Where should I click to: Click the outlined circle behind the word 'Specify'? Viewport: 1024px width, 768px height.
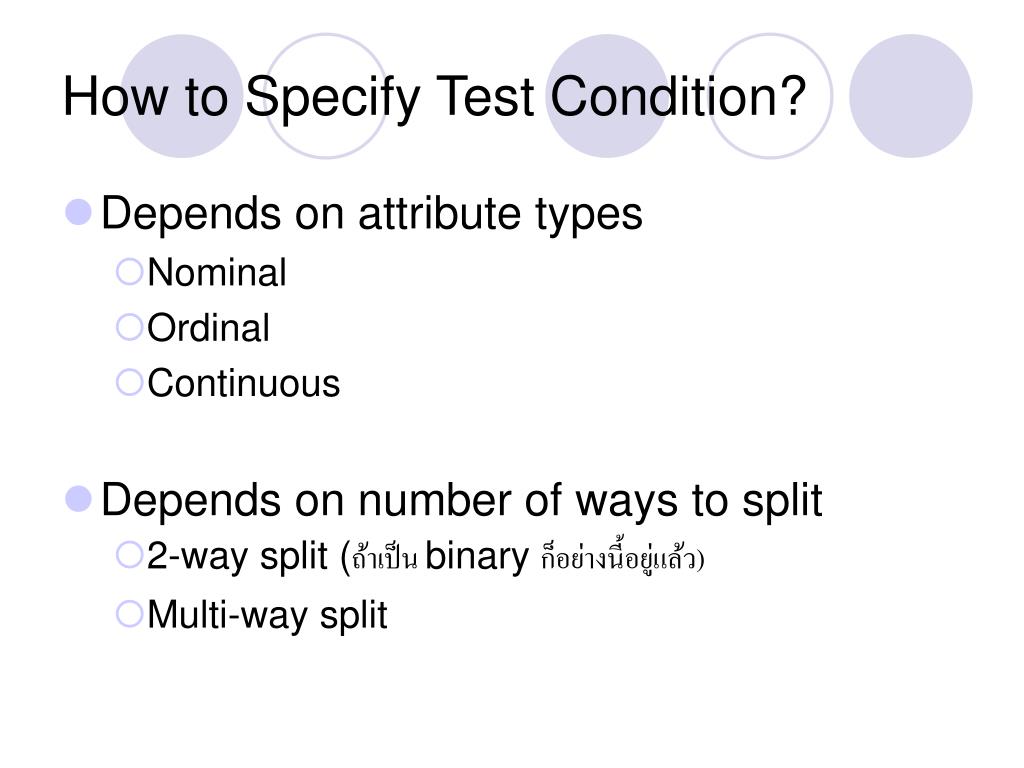326,96
